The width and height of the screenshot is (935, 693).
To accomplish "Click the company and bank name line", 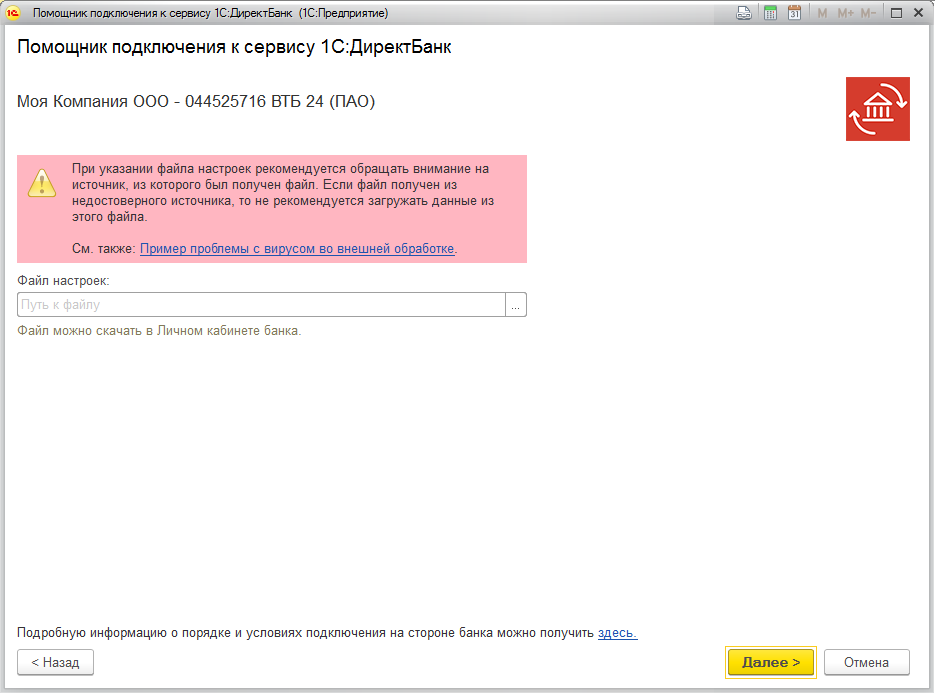I will [x=196, y=101].
